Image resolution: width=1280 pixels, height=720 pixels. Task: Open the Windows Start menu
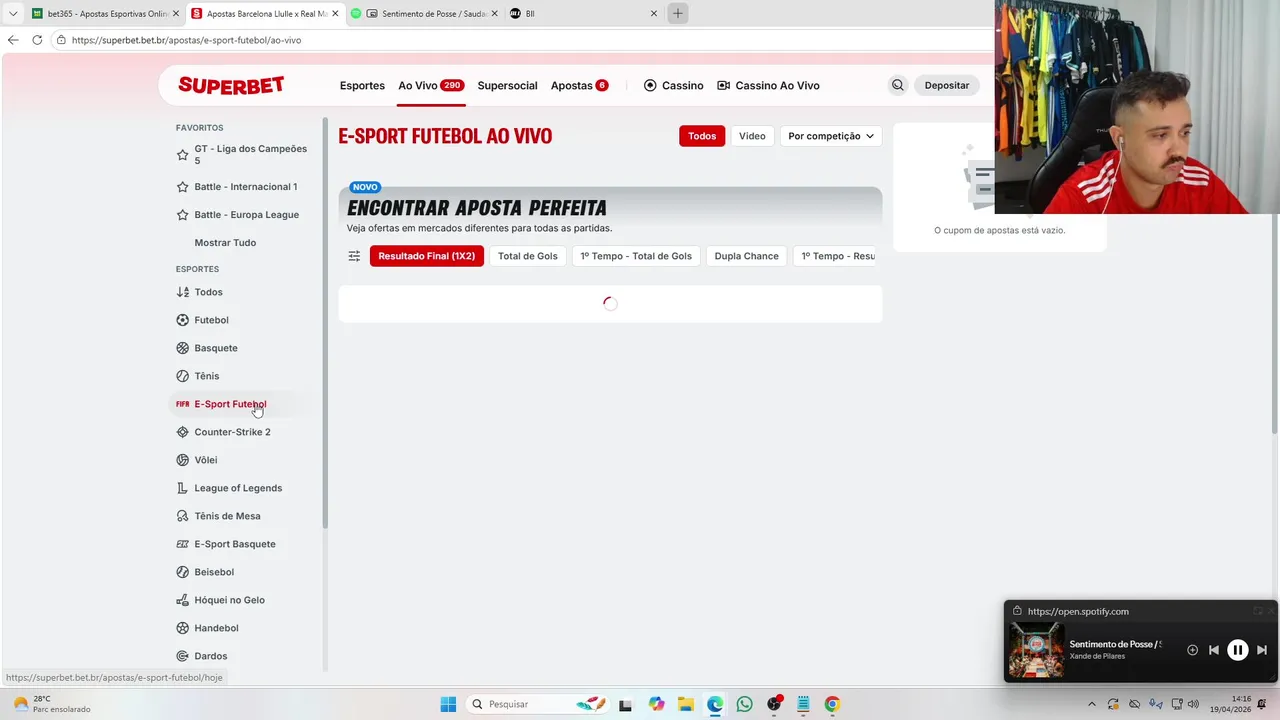(x=448, y=704)
